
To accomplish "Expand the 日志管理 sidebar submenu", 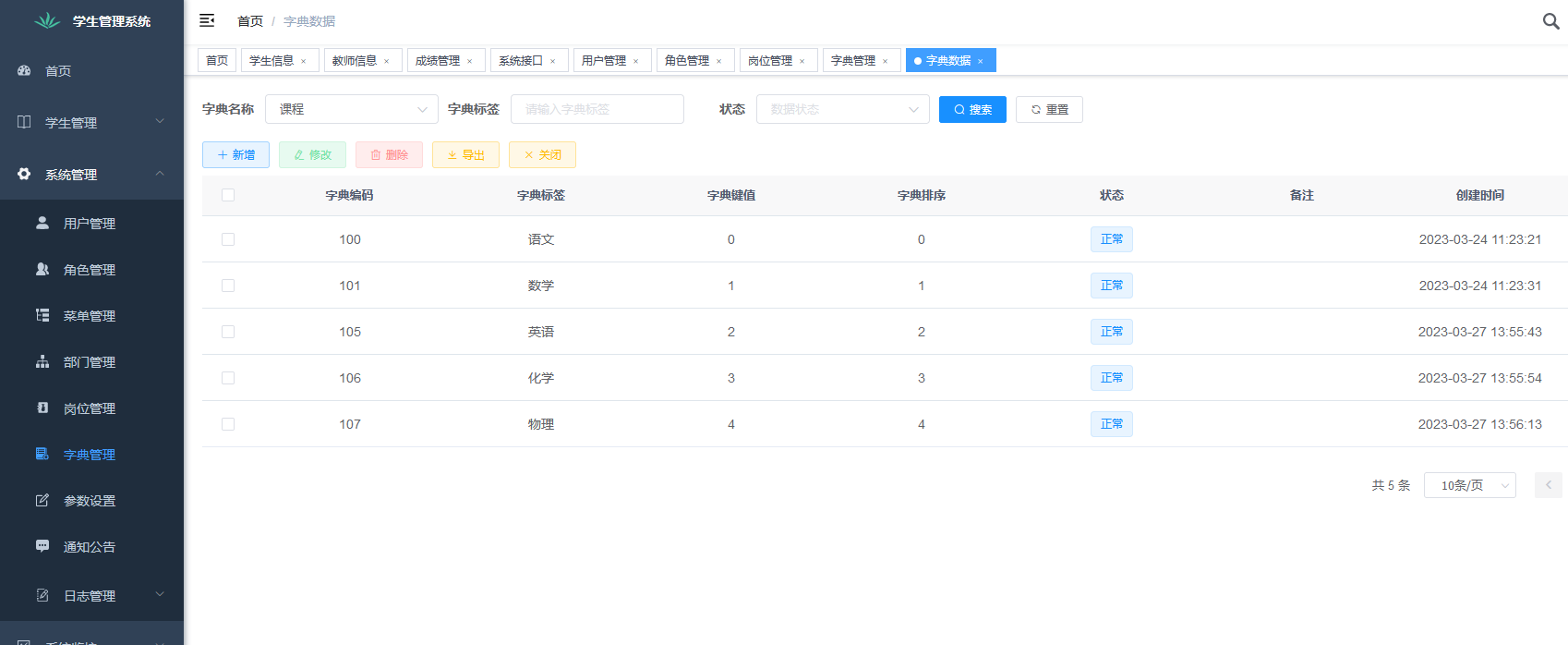I will click(x=91, y=595).
